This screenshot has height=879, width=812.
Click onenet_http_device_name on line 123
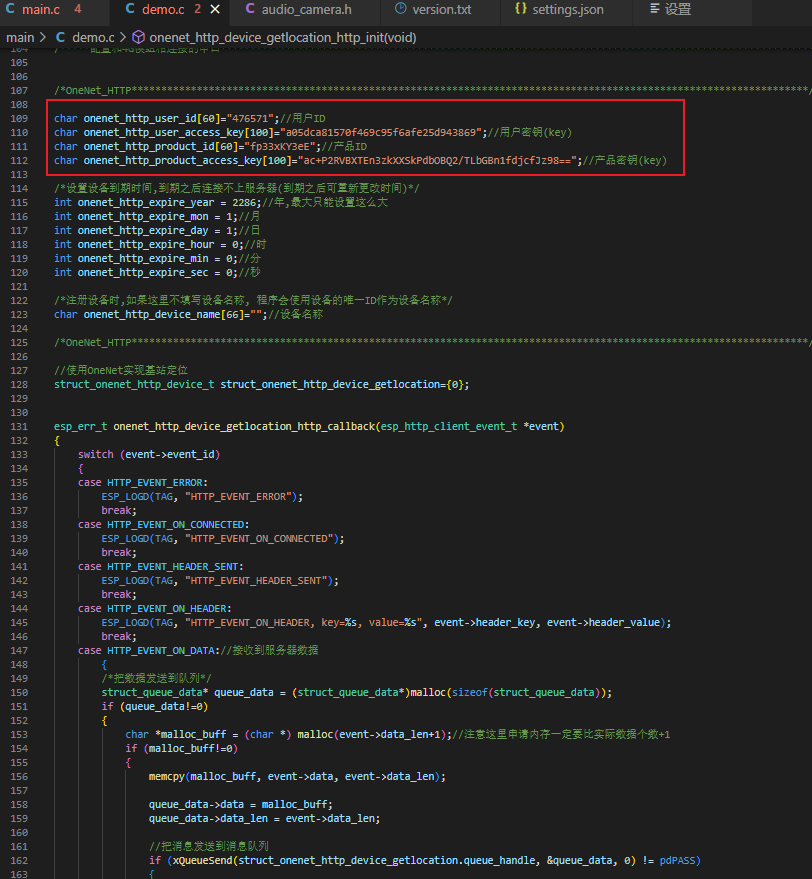pyautogui.click(x=152, y=314)
